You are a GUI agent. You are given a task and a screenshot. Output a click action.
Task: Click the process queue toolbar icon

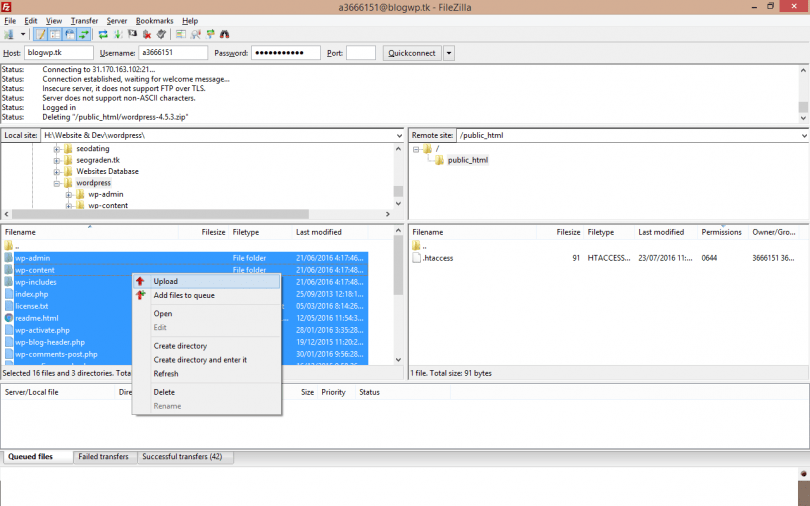pos(118,34)
